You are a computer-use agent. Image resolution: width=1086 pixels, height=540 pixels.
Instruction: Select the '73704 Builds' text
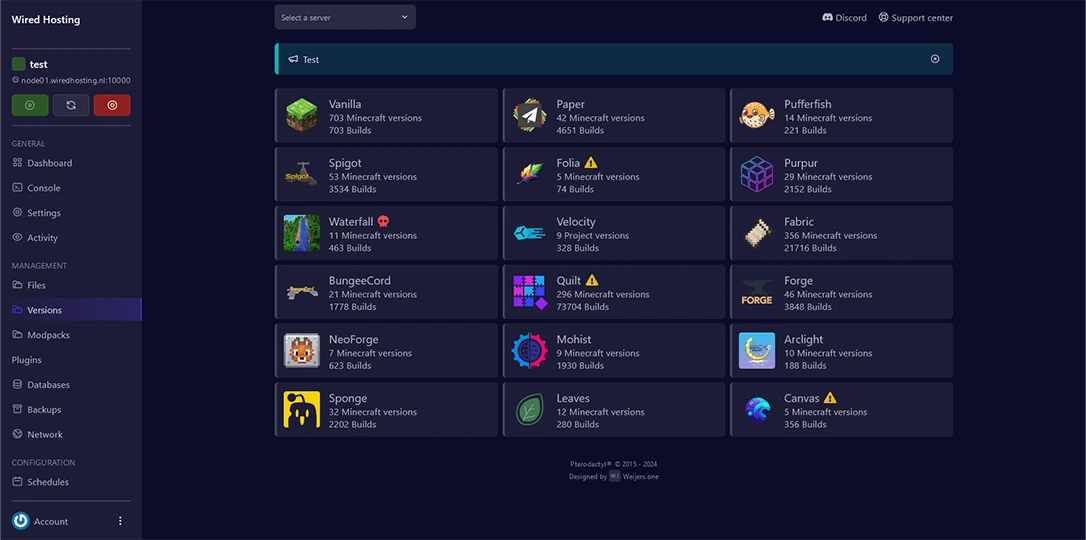tap(580, 307)
